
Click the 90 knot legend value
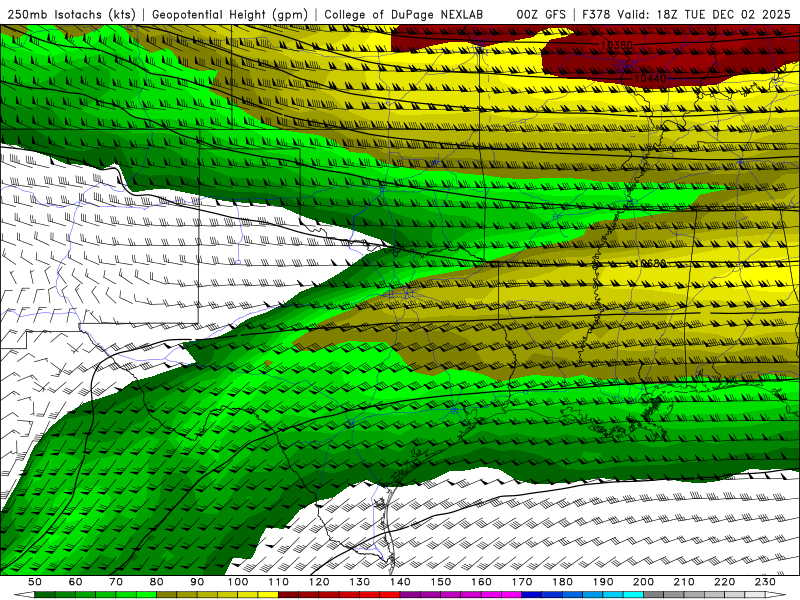point(197,582)
